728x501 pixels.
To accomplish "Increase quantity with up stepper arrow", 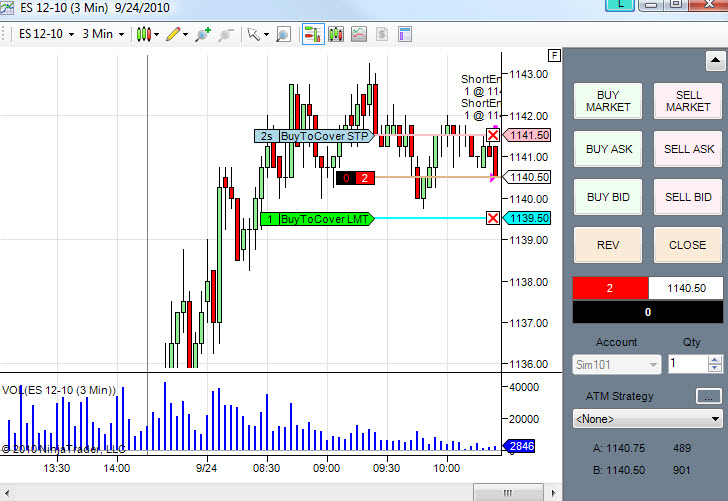I will (x=715, y=359).
